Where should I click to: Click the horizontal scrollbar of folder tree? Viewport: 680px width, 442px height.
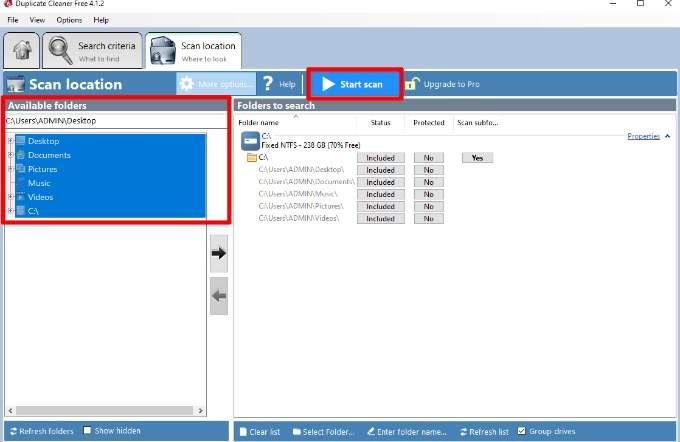pos(105,410)
